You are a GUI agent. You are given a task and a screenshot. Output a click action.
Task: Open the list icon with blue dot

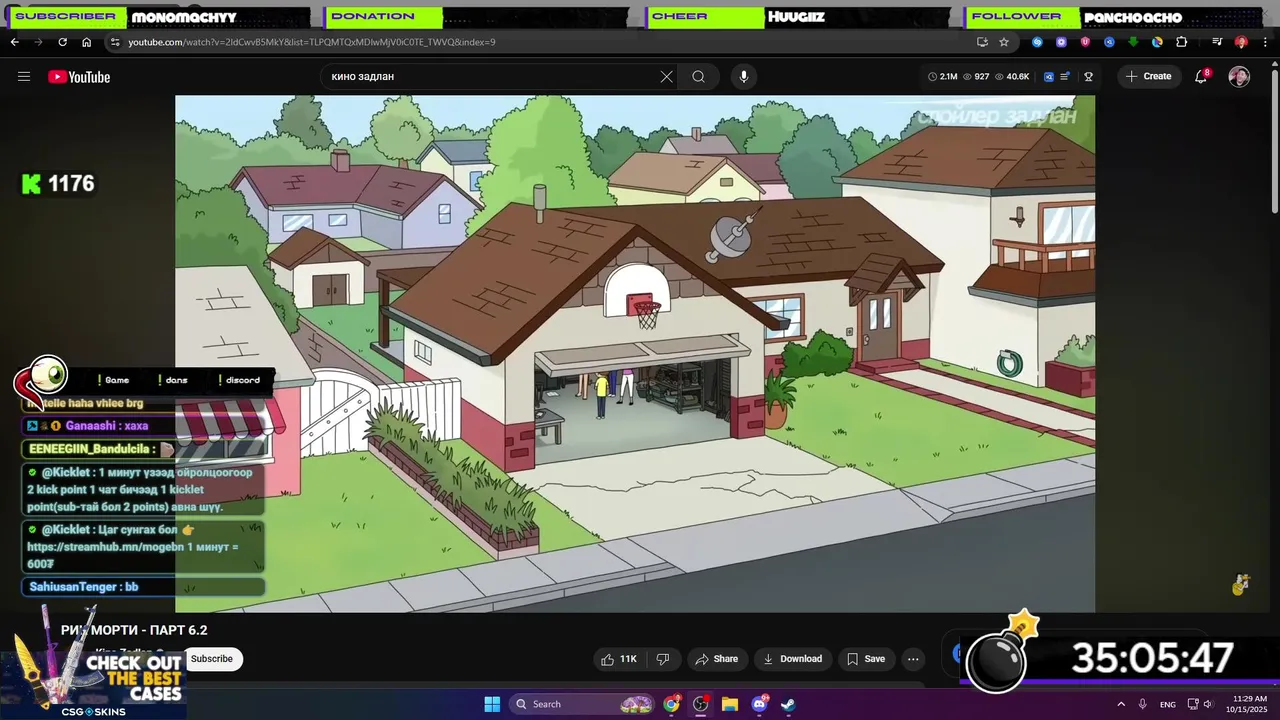pyautogui.click(x=1065, y=77)
